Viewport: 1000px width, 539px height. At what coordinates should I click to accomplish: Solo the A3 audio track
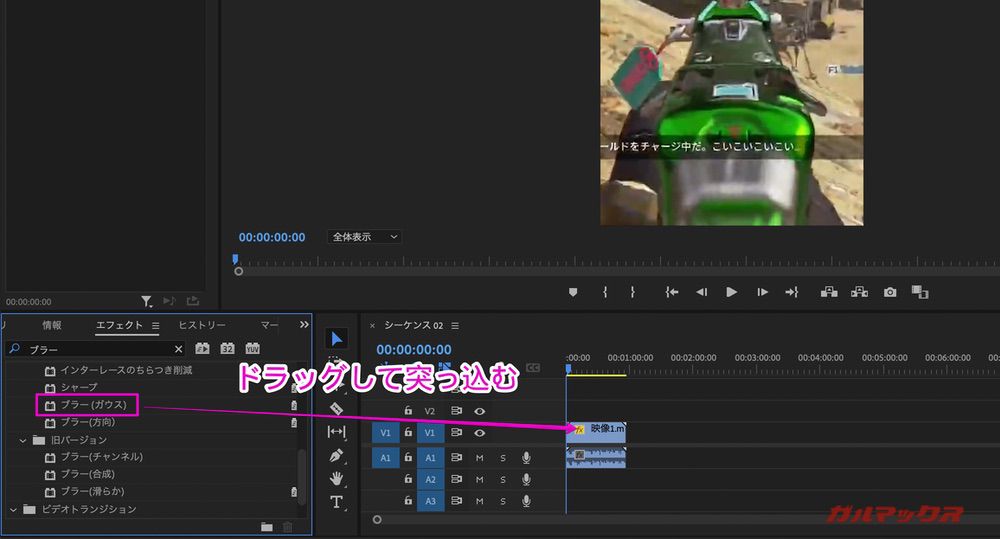[503, 501]
